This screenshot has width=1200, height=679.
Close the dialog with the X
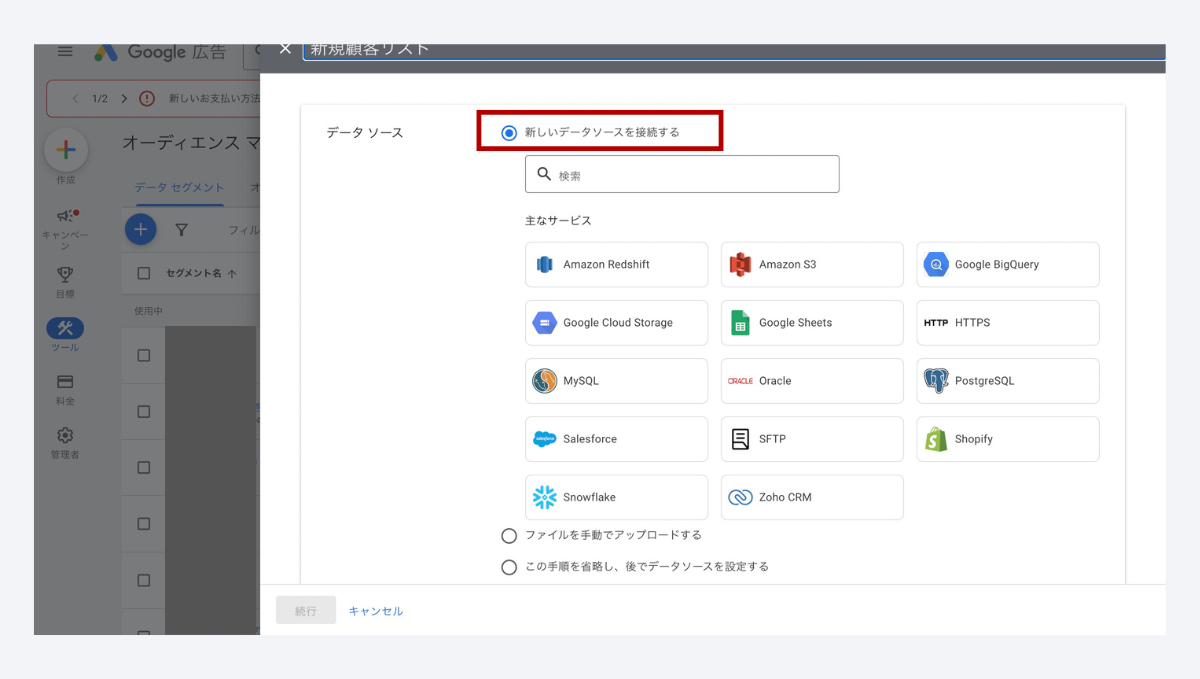tap(285, 49)
